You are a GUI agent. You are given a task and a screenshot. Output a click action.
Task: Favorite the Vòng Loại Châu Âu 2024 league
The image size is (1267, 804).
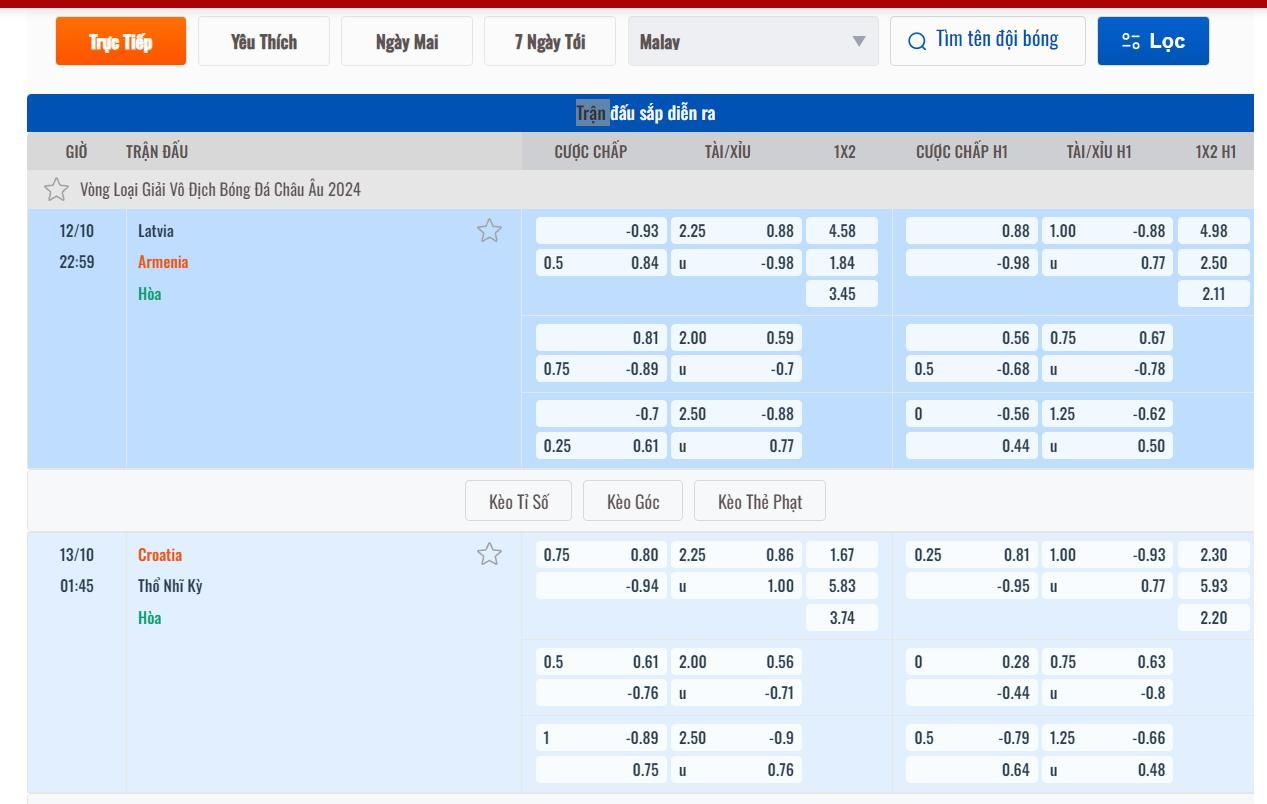[x=57, y=189]
